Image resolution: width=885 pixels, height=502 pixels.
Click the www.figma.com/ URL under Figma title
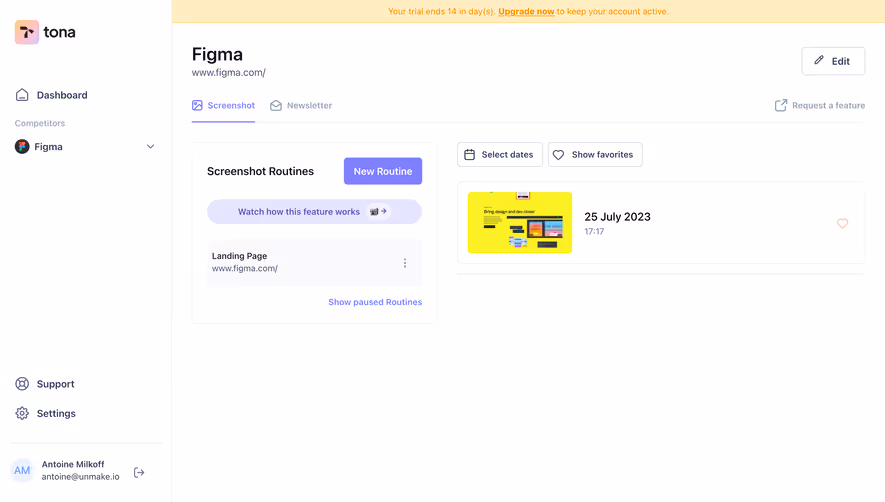click(229, 73)
